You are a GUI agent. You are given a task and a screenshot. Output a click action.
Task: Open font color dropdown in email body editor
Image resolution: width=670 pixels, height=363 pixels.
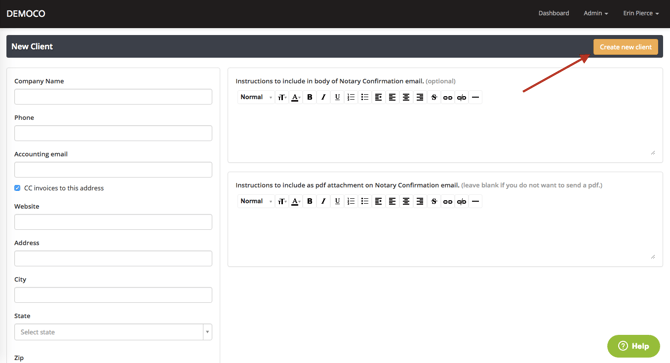tap(296, 97)
